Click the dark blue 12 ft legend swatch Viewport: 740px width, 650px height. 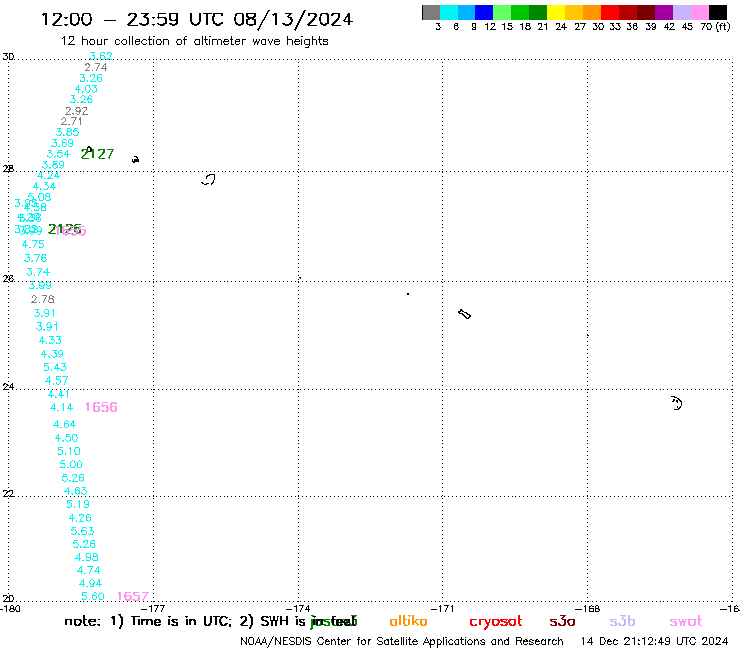coord(484,12)
